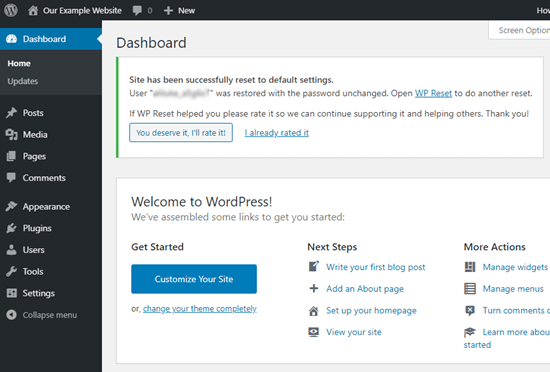Screen dimensions: 550x372
Task: Click View your site link
Action: [354, 332]
